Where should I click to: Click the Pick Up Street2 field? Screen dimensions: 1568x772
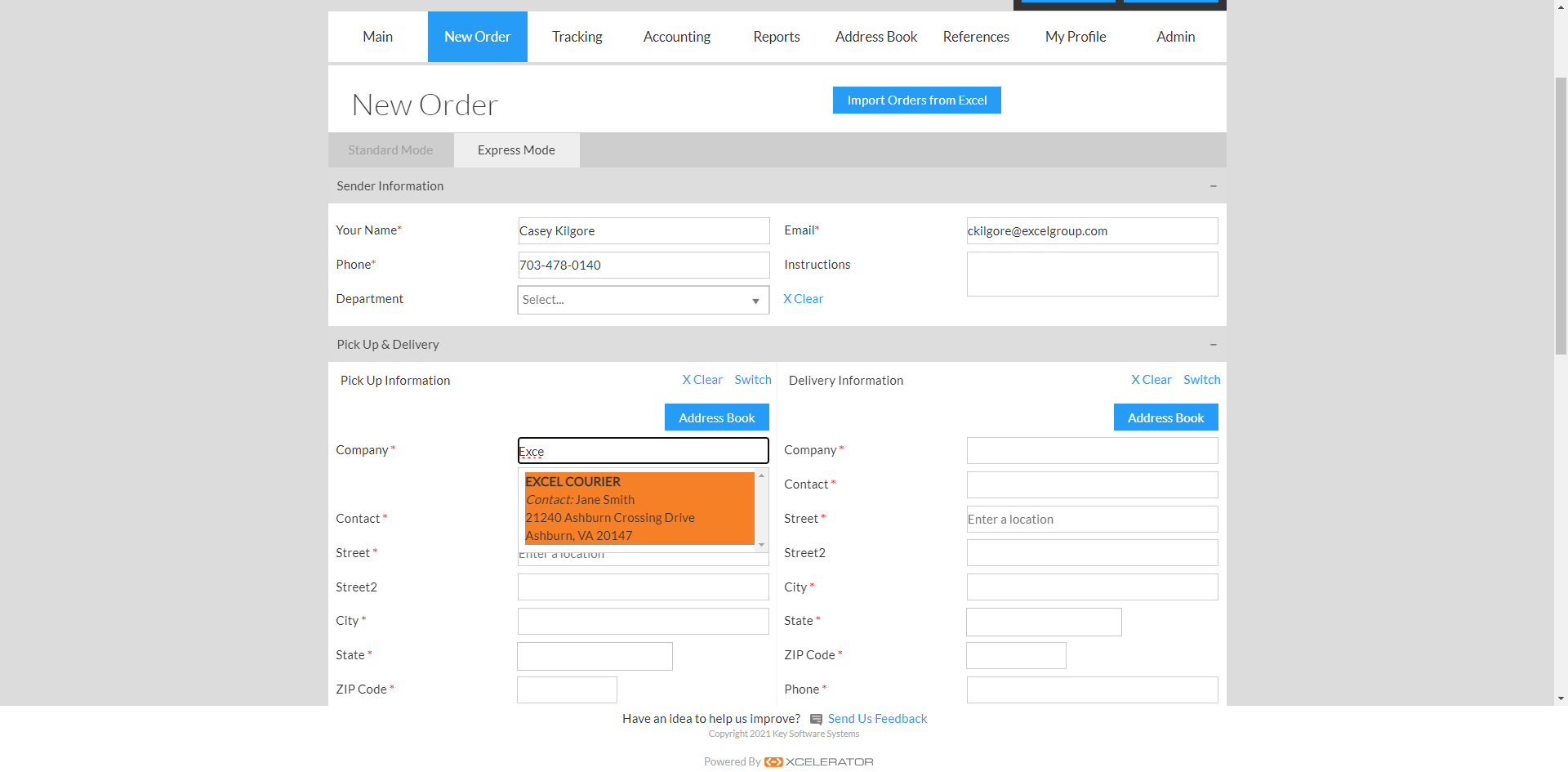tap(644, 587)
